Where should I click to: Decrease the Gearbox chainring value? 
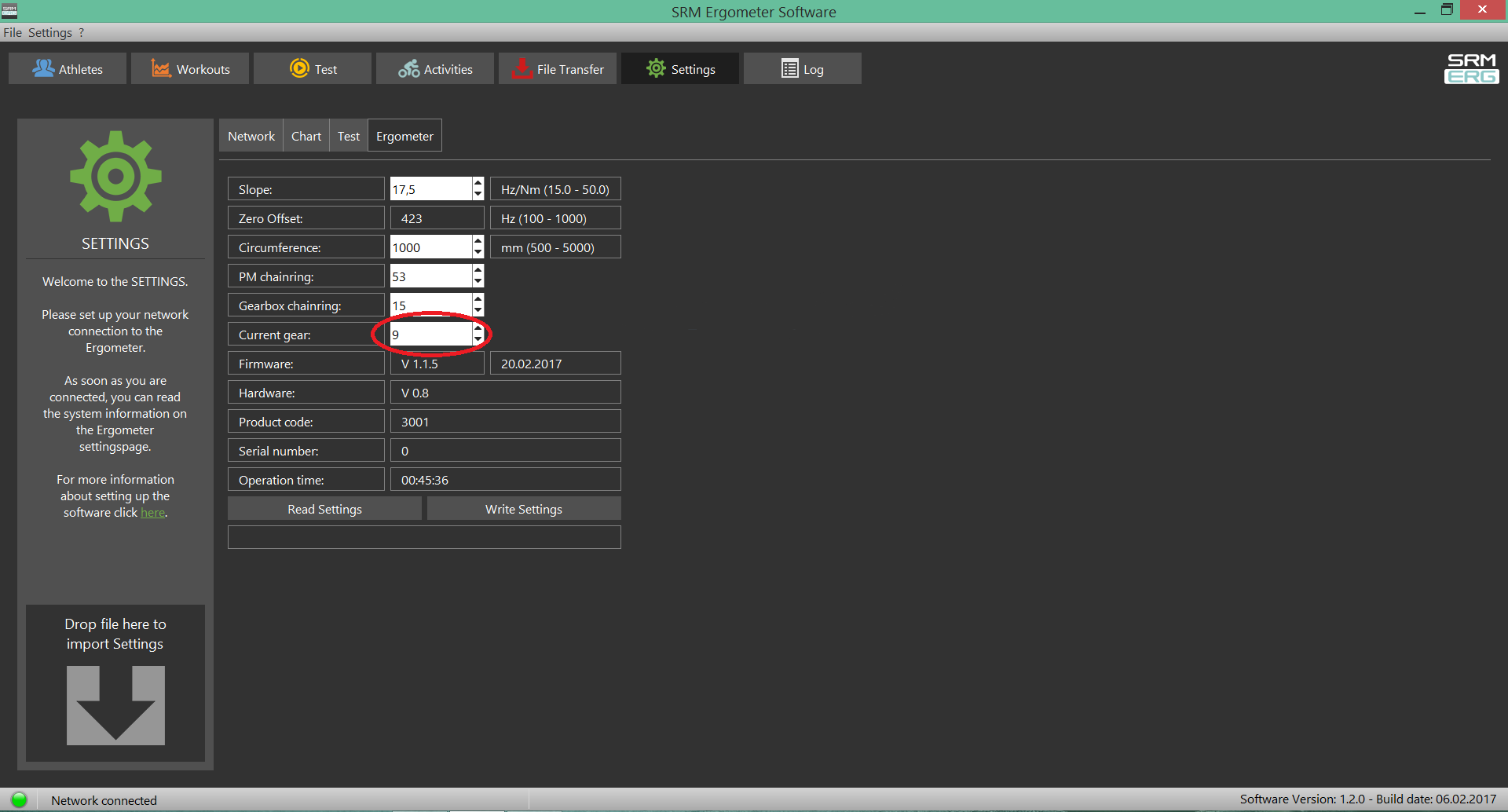(478, 311)
